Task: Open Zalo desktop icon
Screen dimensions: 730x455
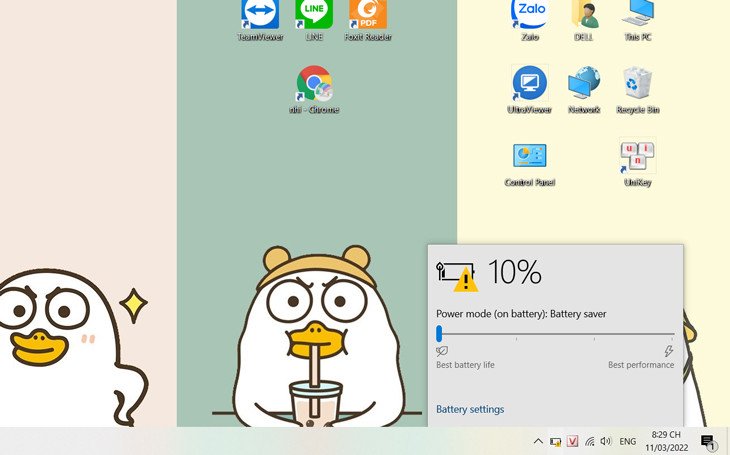Action: click(529, 16)
